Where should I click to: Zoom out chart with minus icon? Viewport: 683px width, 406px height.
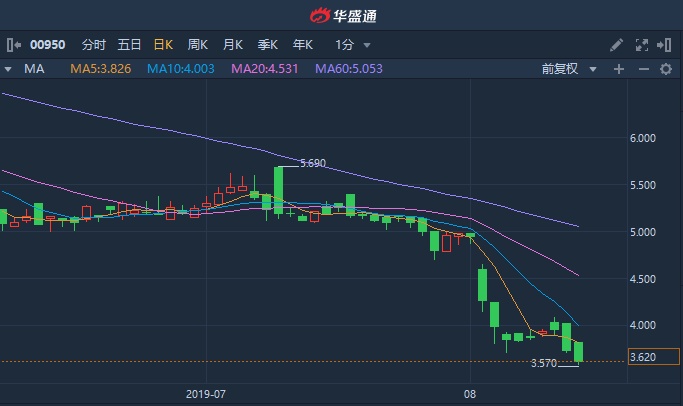(644, 69)
